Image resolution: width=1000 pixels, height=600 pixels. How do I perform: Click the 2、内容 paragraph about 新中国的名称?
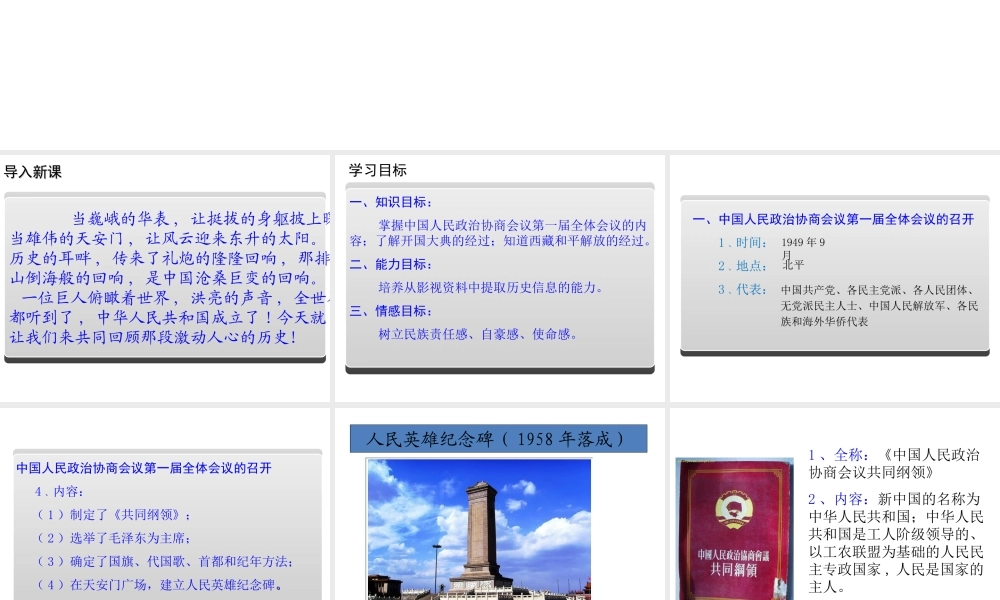[896, 543]
